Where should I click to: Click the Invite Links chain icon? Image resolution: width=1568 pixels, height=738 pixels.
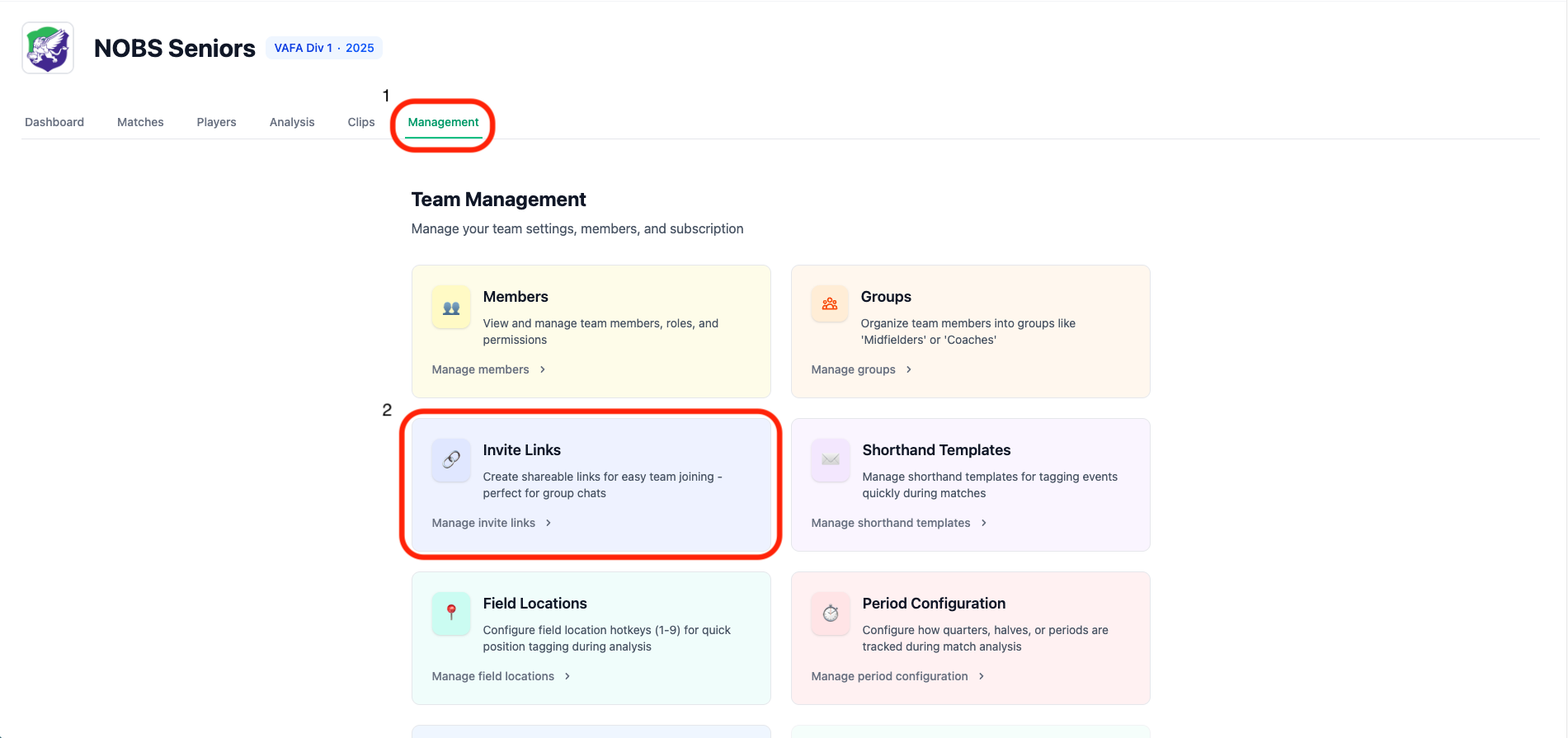451,460
